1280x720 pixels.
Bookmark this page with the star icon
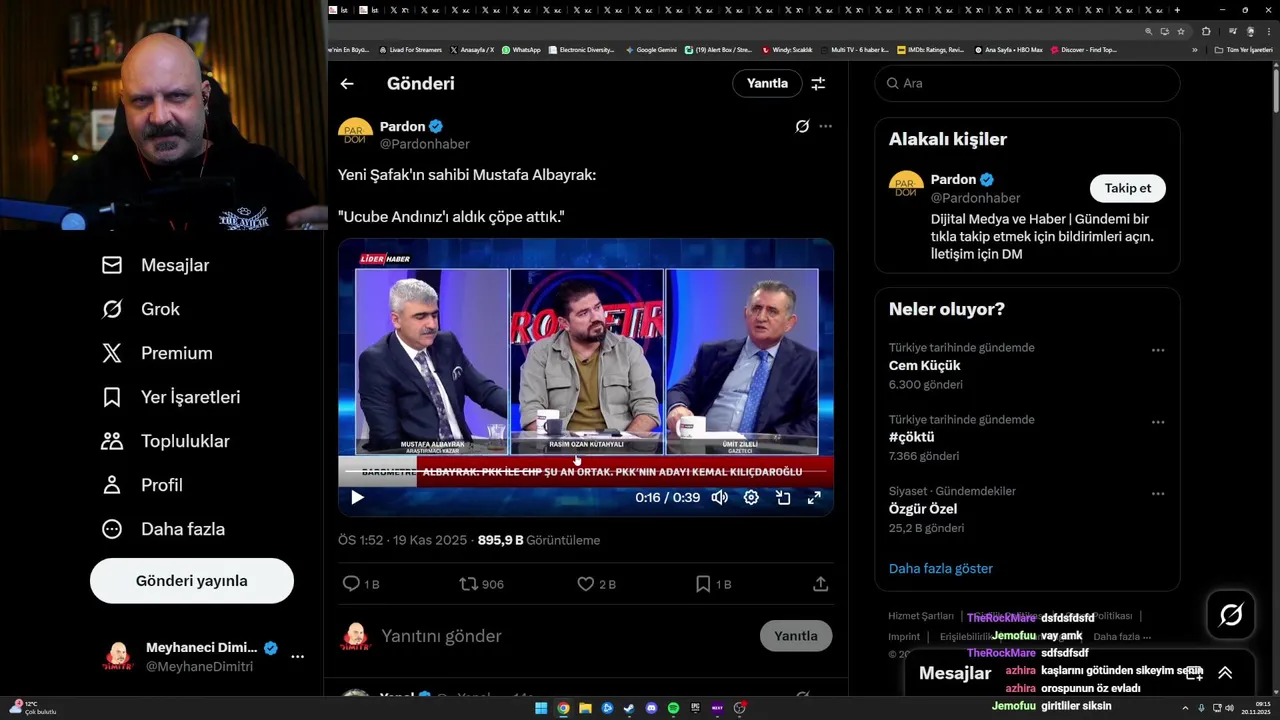click(1181, 31)
